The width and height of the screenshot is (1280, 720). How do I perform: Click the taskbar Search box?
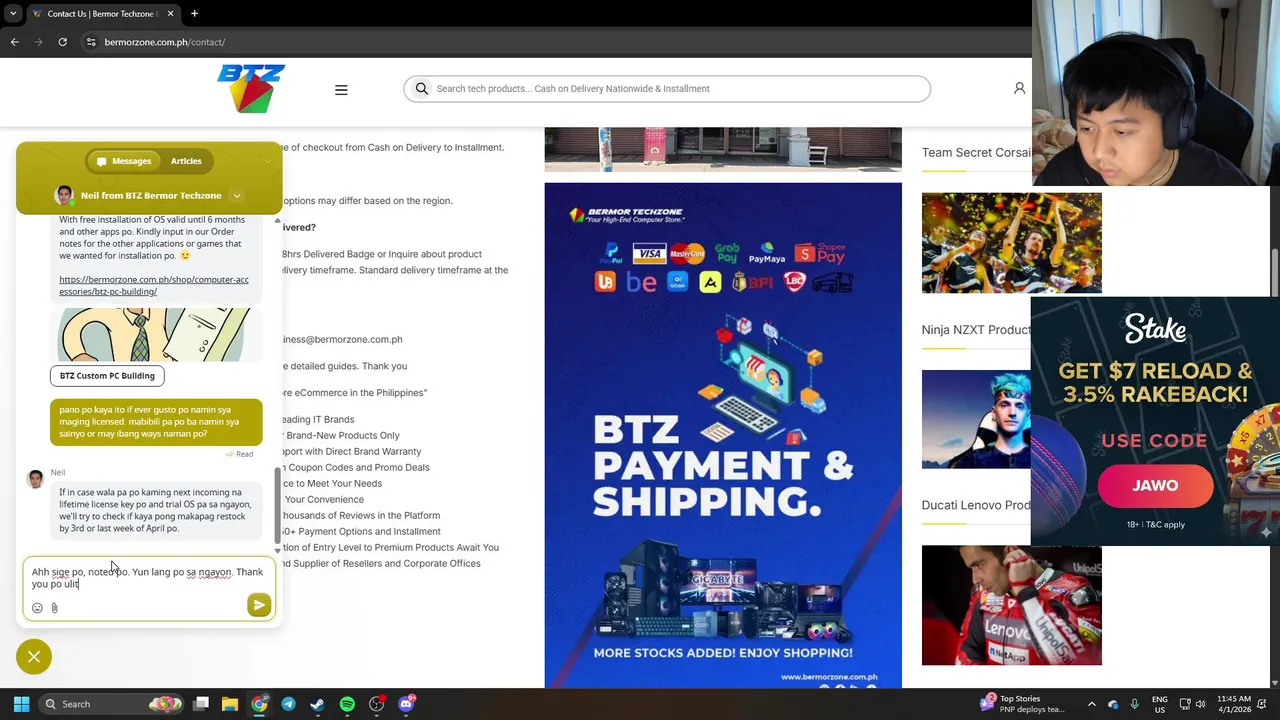110,704
